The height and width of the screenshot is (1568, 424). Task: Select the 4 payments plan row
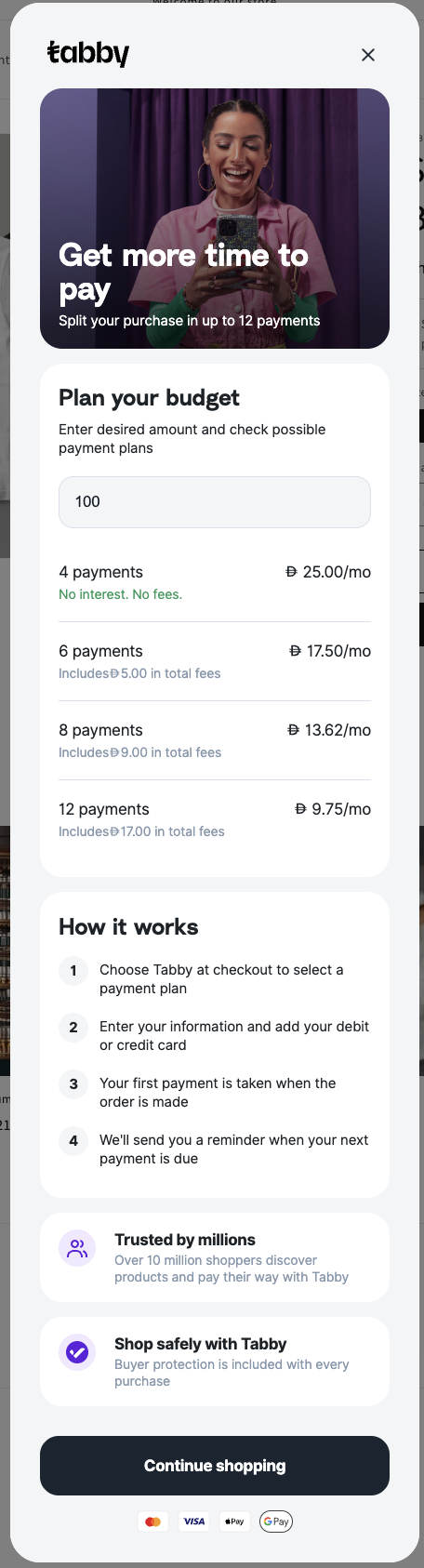pyautogui.click(x=215, y=582)
